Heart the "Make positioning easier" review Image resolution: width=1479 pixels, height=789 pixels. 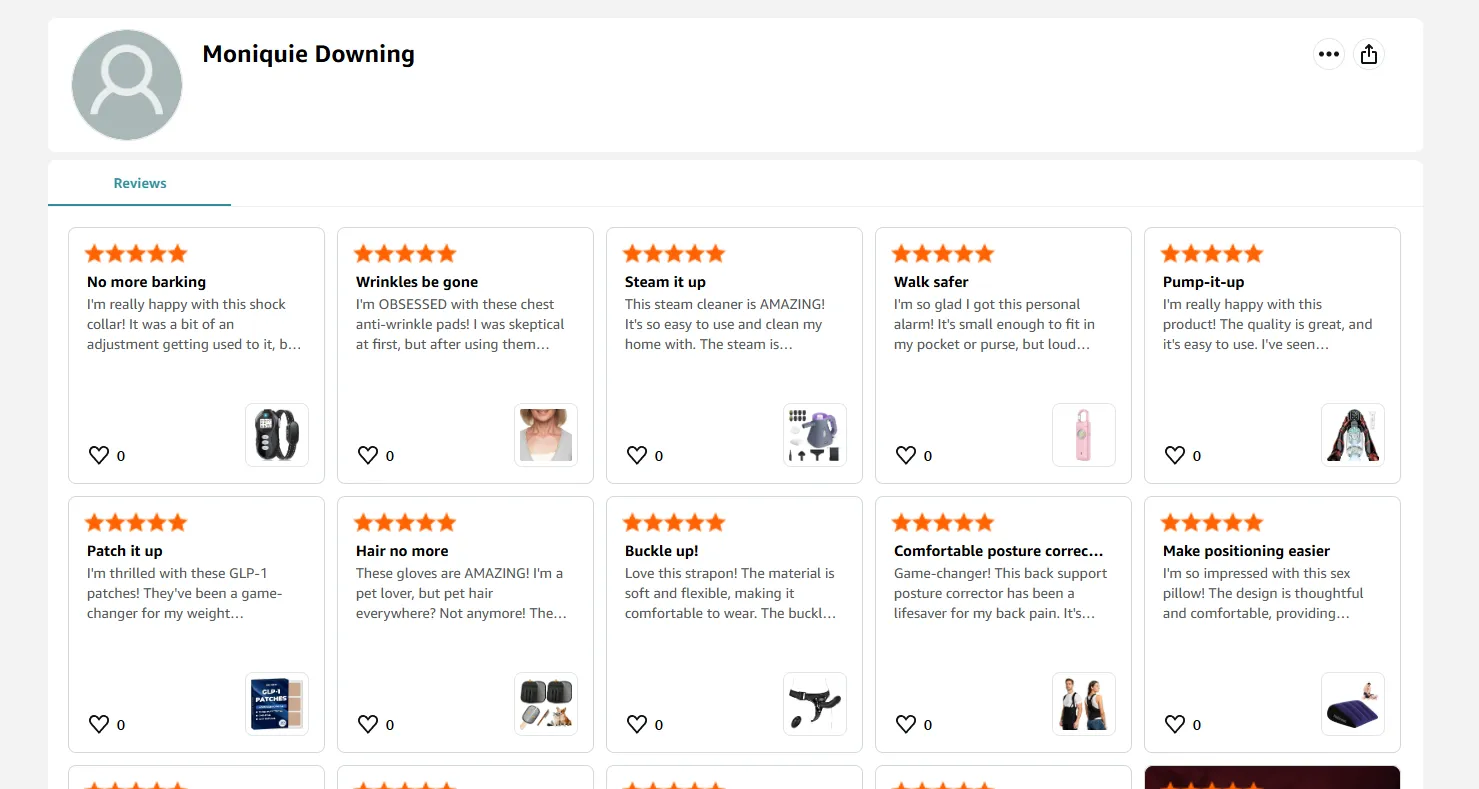[1175, 725]
